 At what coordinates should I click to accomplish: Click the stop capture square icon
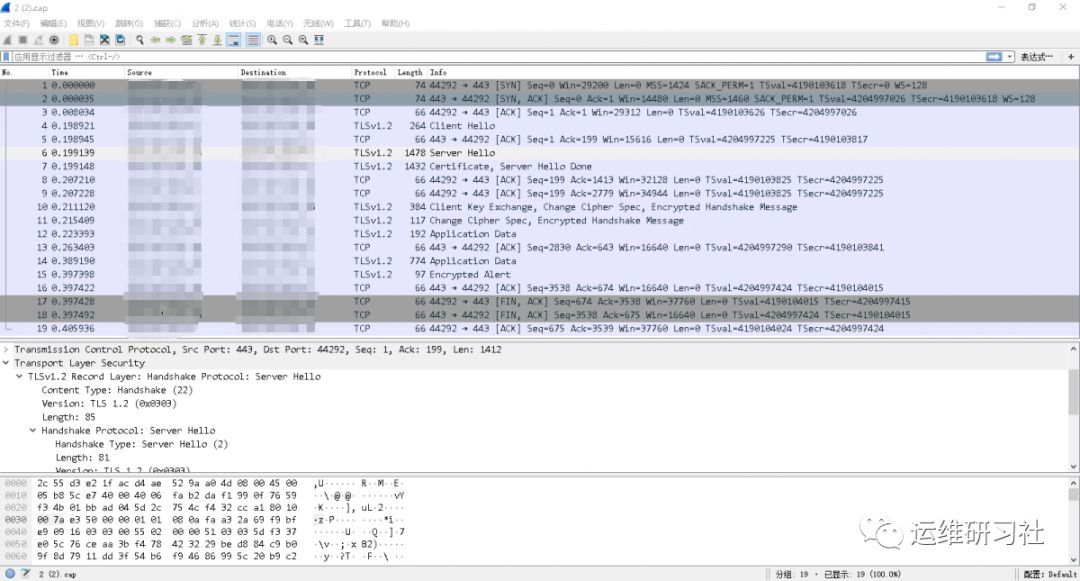(x=23, y=40)
